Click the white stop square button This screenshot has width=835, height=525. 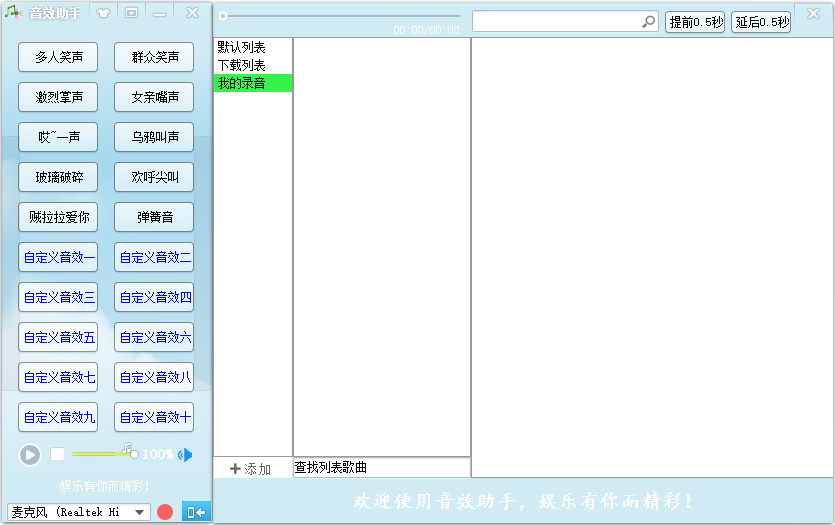(x=58, y=454)
